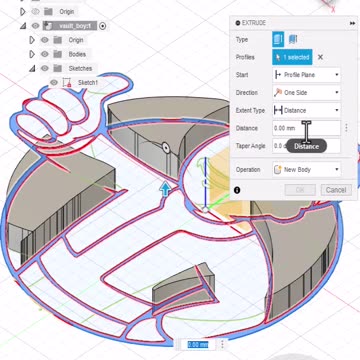Select the thin Extrude type icon
360x360 pixels.
pyautogui.click(x=293, y=40)
